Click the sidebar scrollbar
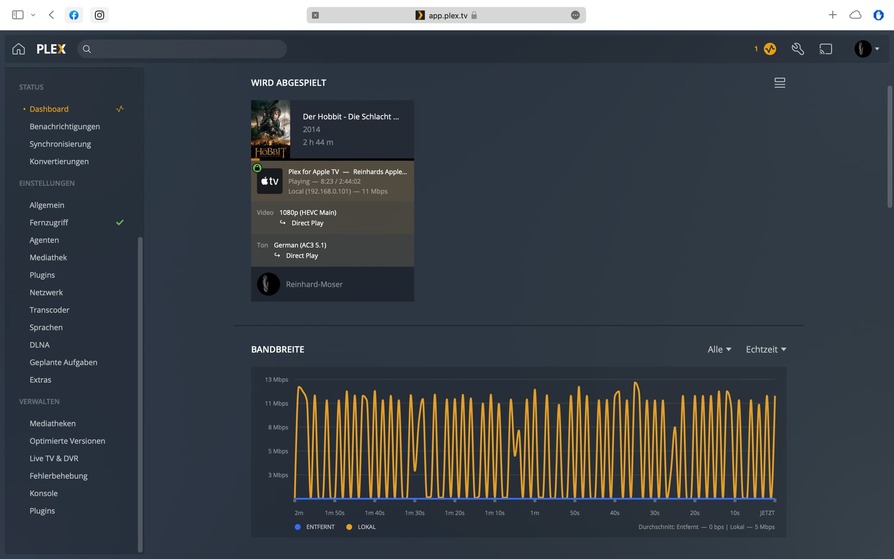The image size is (894, 559). pyautogui.click(x=140, y=394)
